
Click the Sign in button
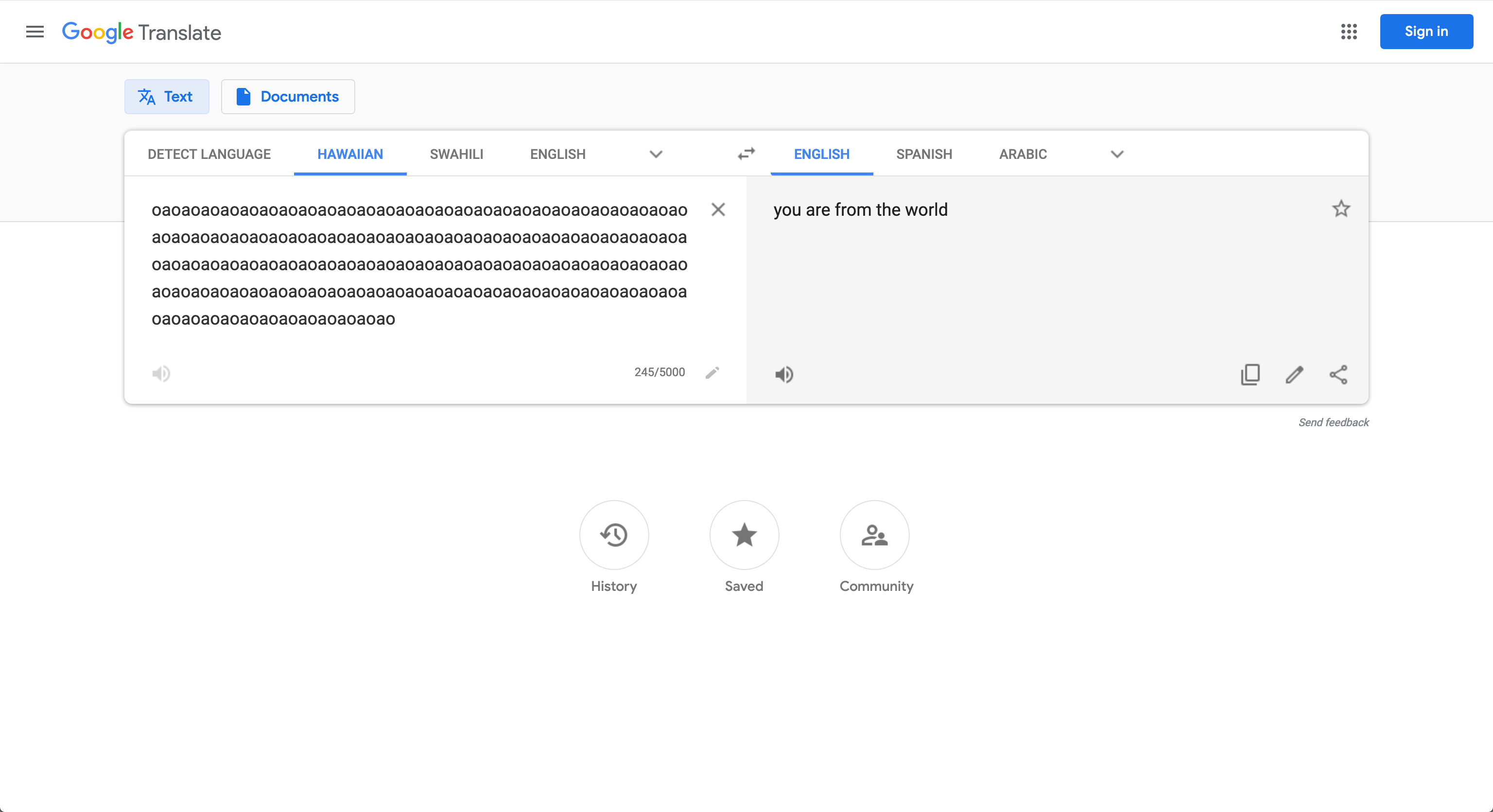1426,32
